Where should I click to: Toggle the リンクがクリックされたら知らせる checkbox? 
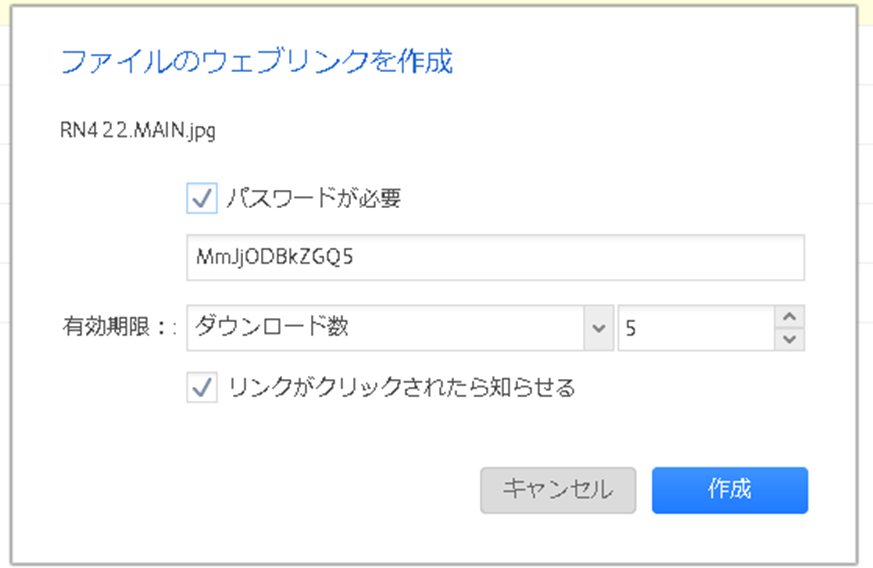click(x=202, y=388)
